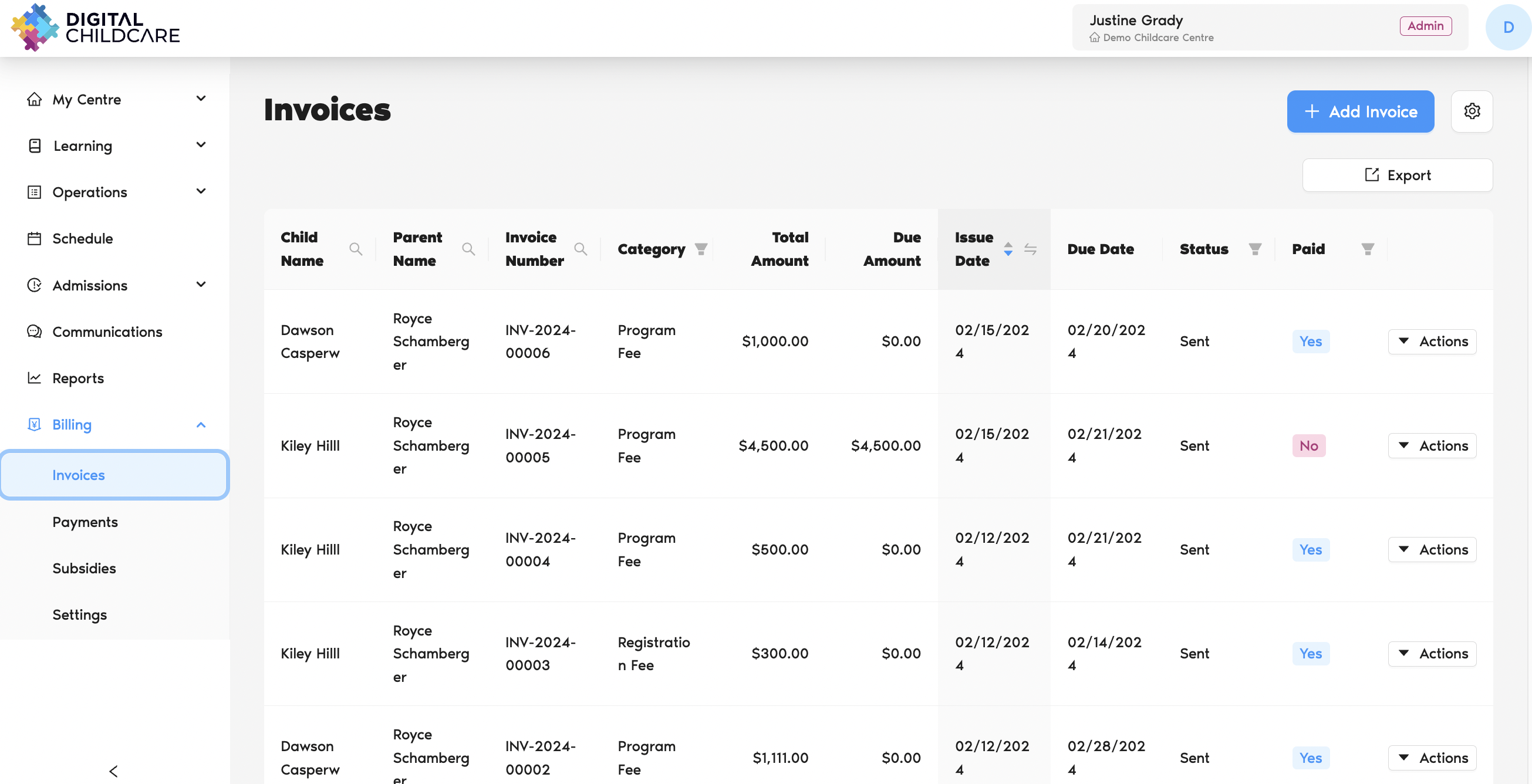Click the settings gear icon beside Add Invoice

tap(1472, 111)
